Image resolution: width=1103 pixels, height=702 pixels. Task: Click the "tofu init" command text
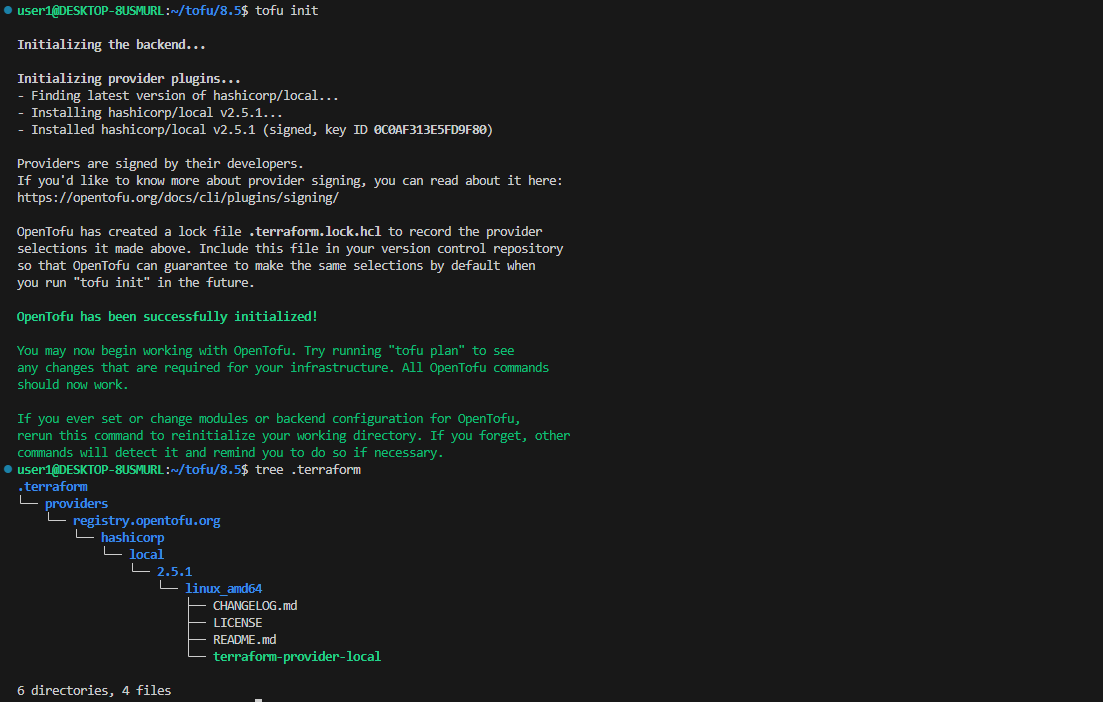[286, 11]
